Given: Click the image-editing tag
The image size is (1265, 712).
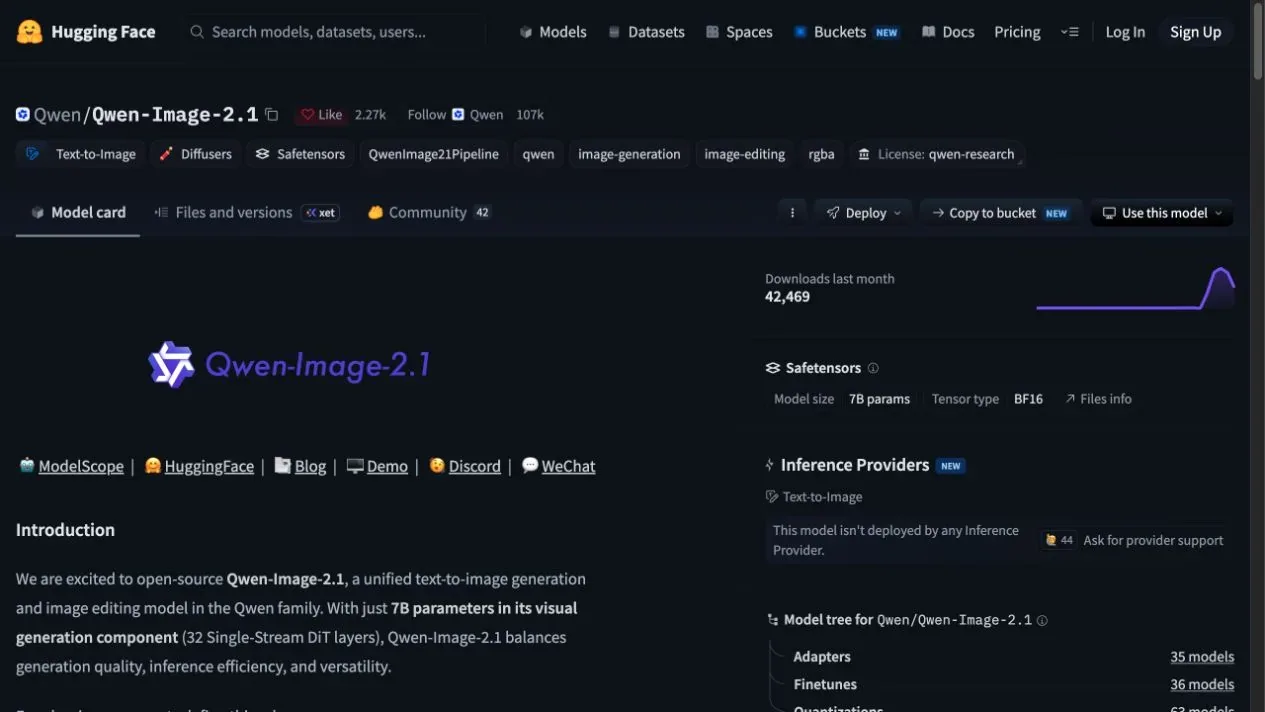Looking at the screenshot, I should tap(744, 154).
